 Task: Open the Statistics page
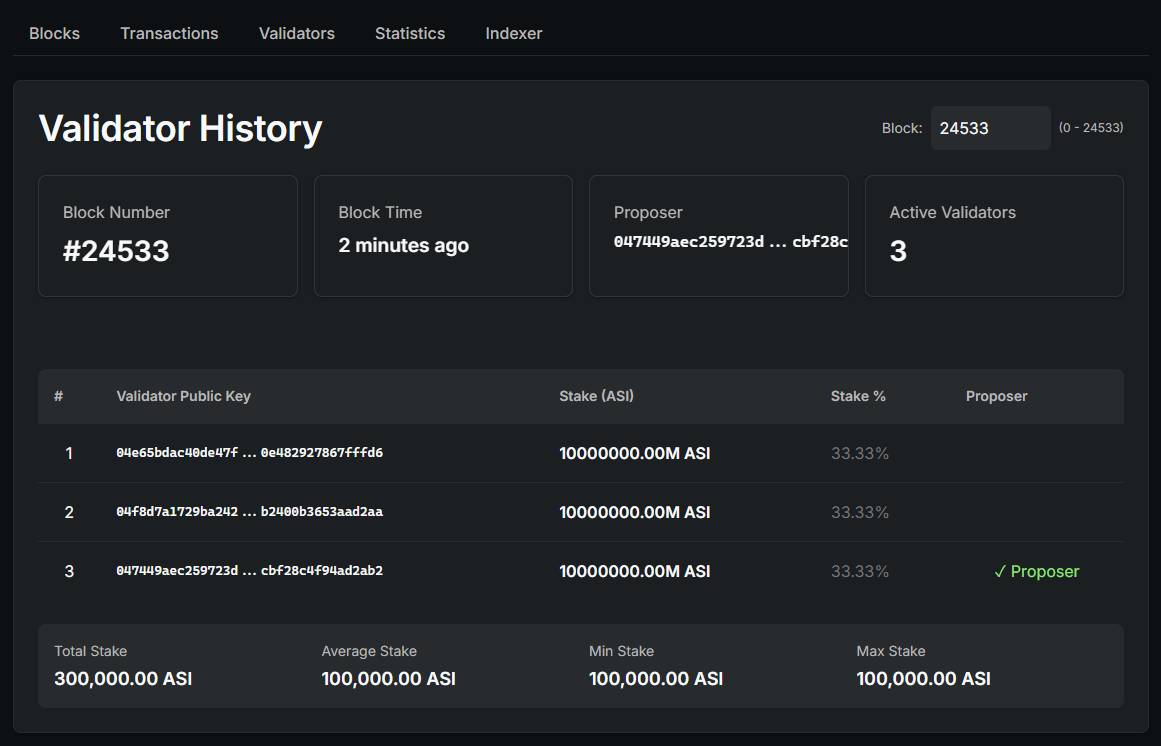[410, 33]
